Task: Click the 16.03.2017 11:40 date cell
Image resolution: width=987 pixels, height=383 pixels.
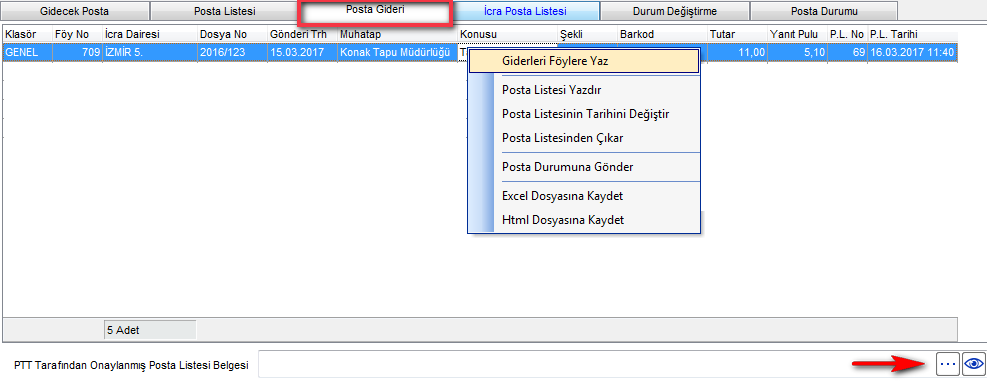Action: [x=913, y=53]
